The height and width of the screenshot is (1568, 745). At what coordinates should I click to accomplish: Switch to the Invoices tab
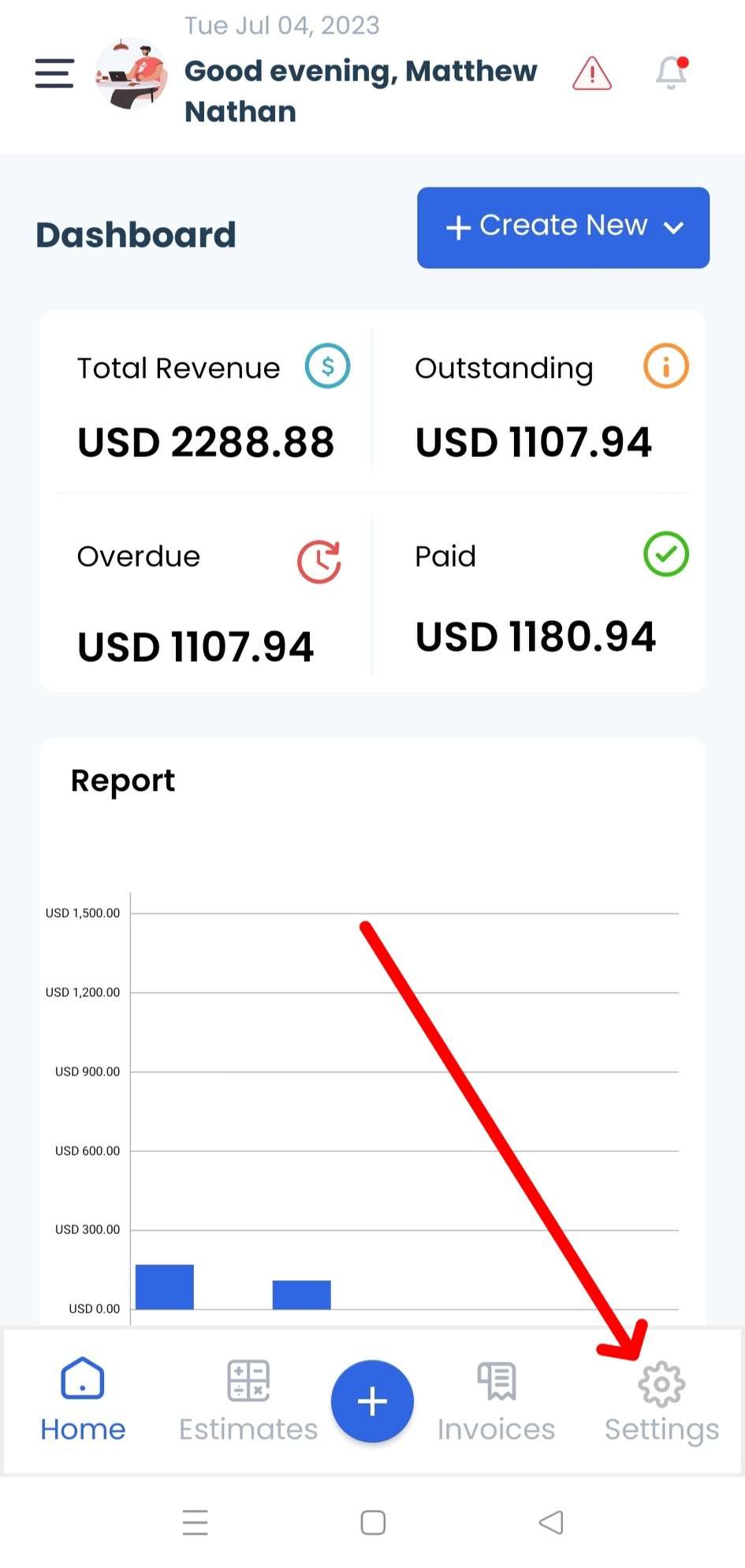pos(496,1399)
